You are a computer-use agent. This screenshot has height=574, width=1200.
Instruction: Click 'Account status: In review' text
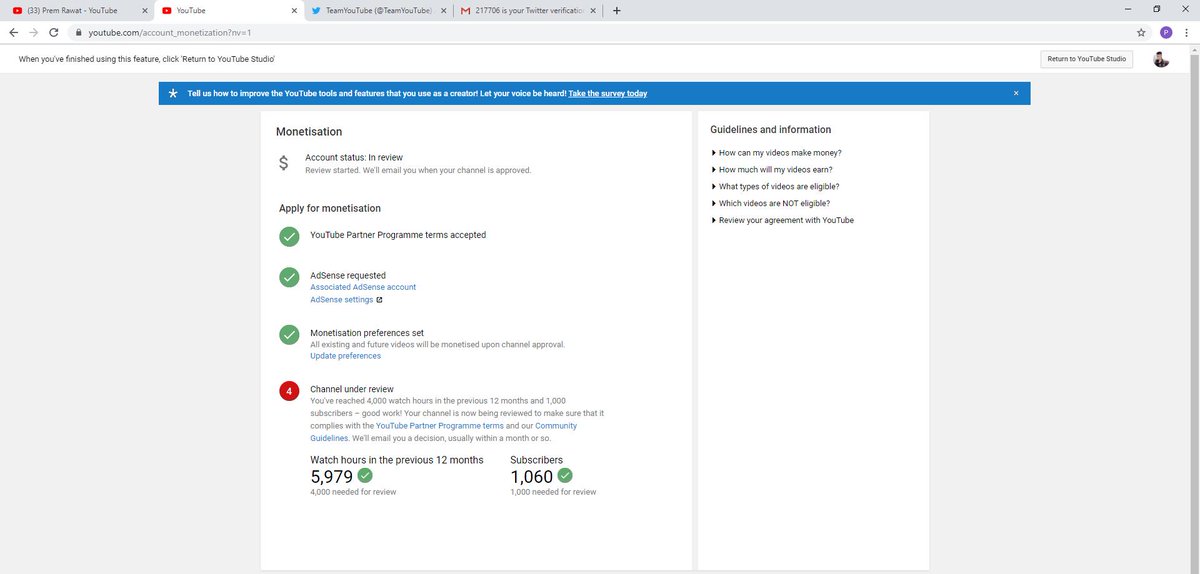(354, 157)
